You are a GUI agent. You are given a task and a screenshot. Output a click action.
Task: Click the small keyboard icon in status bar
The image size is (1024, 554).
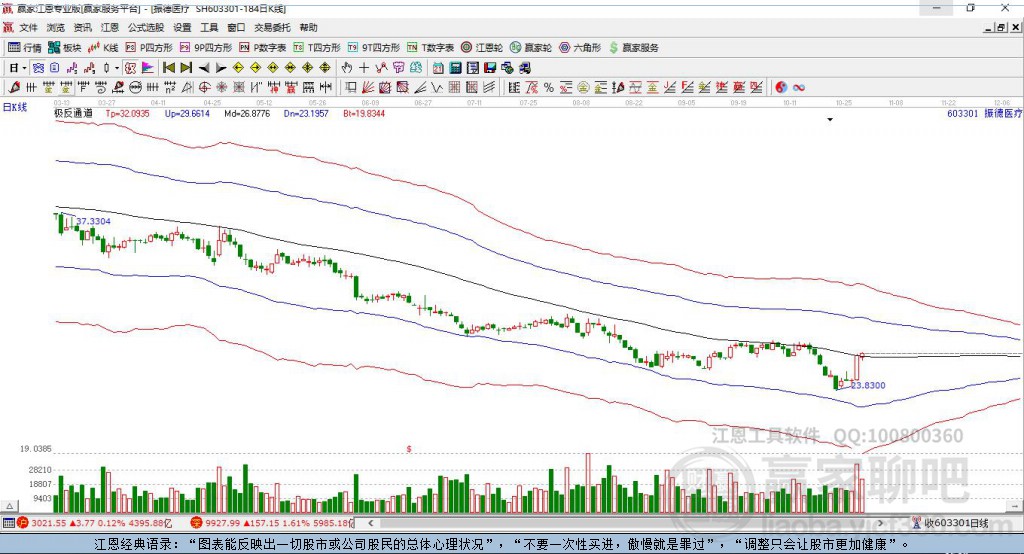[x=8, y=523]
